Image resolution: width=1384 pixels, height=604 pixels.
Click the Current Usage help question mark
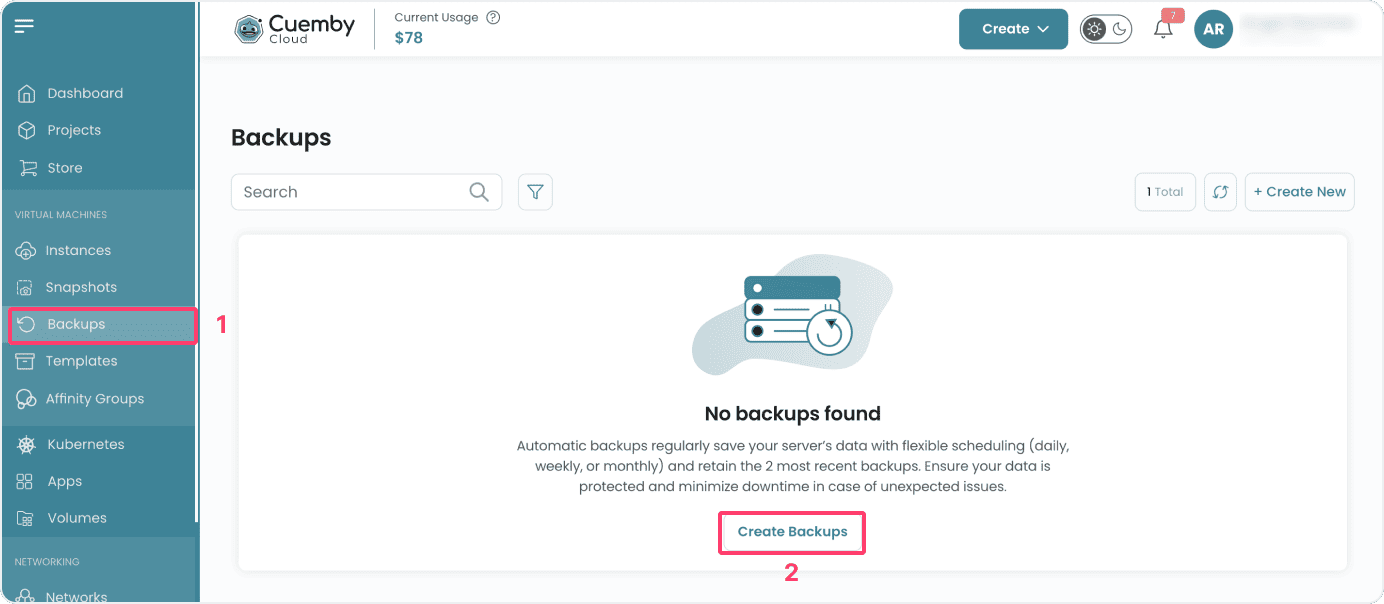492,17
